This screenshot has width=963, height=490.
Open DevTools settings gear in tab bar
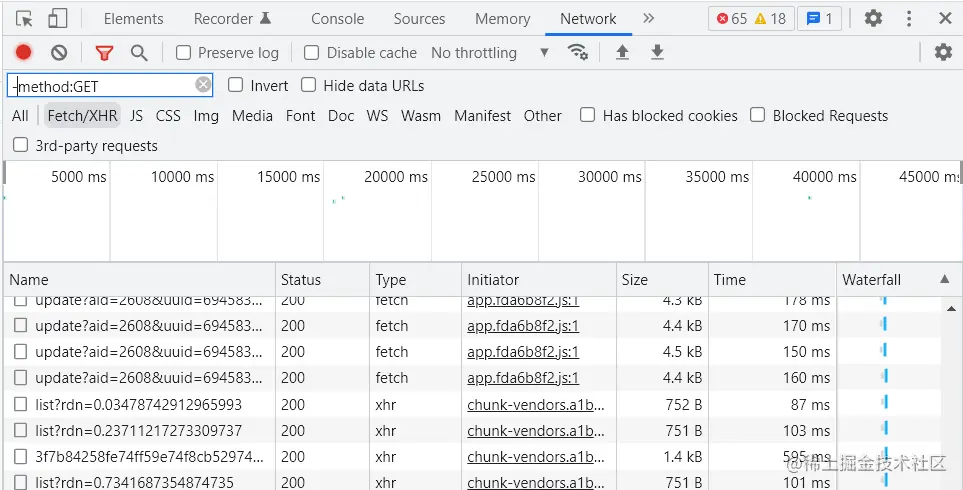(873, 18)
